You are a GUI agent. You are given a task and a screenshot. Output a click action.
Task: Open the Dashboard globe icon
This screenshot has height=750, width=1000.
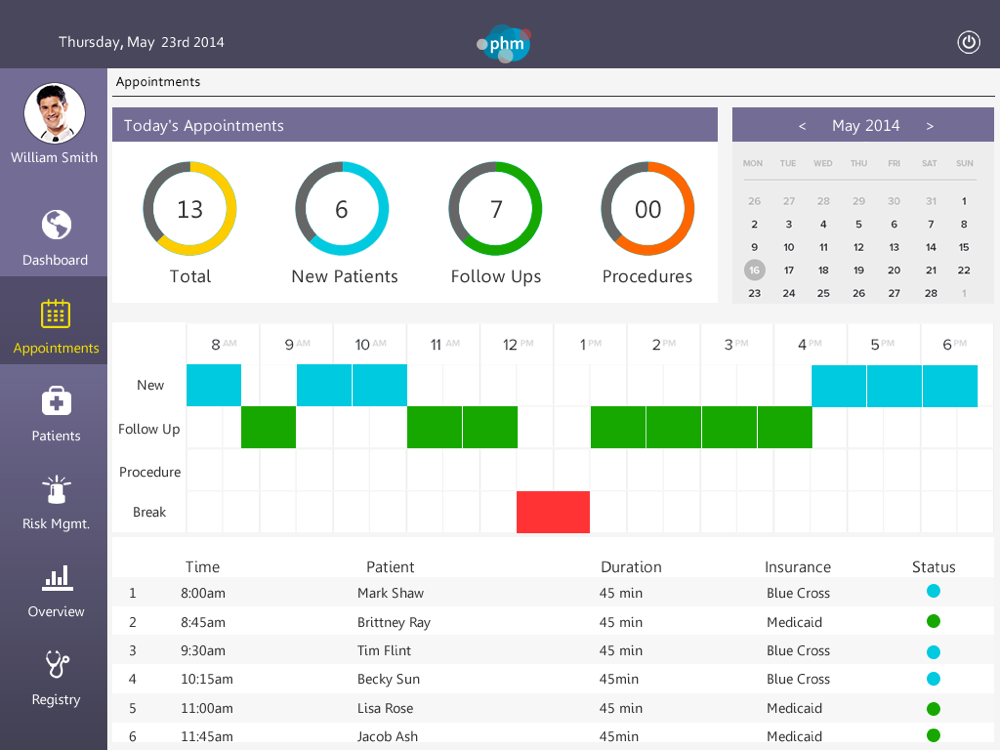56,225
